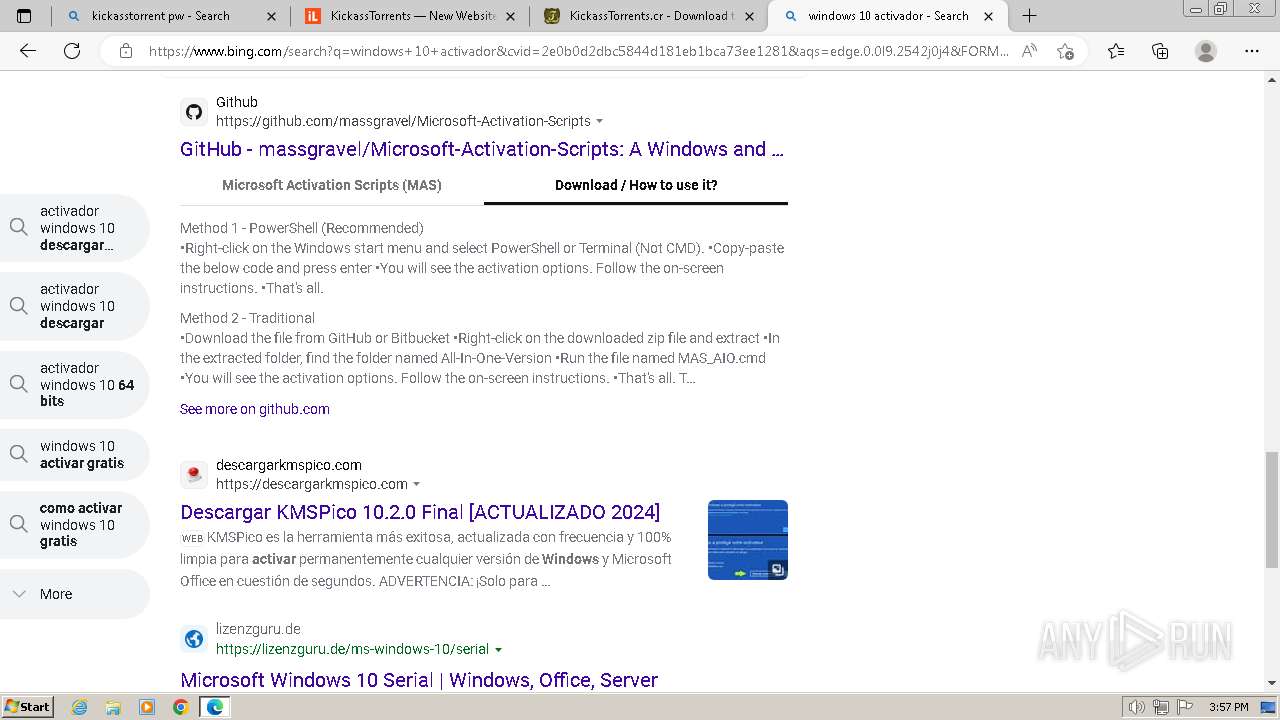The image size is (1280, 720).
Task: Open the Settings and more ellipsis menu
Action: pos(1251,51)
